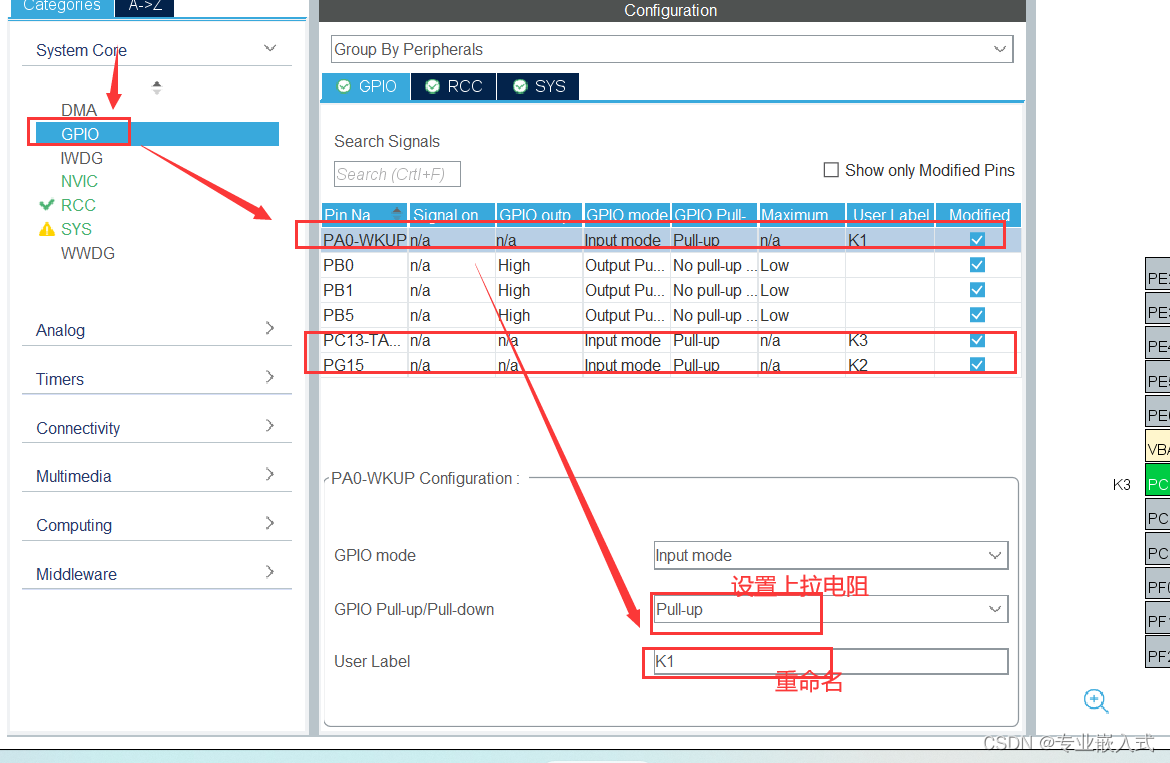Sort by the Modified column header
The height and width of the screenshot is (763, 1170).
[x=978, y=215]
